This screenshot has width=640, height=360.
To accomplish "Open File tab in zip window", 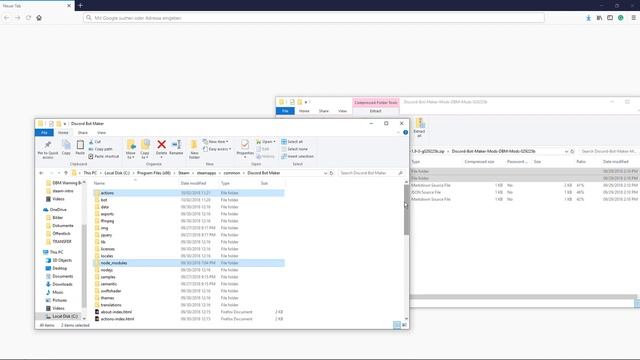I will coord(285,111).
